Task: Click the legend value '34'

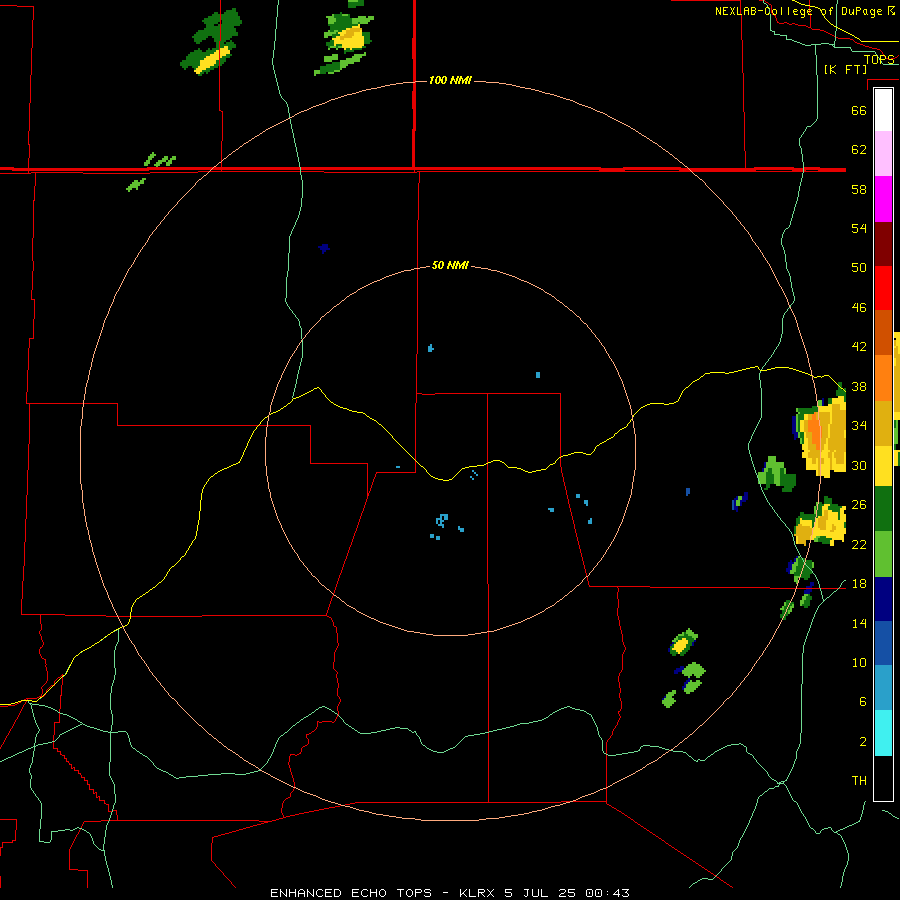Action: point(859,426)
